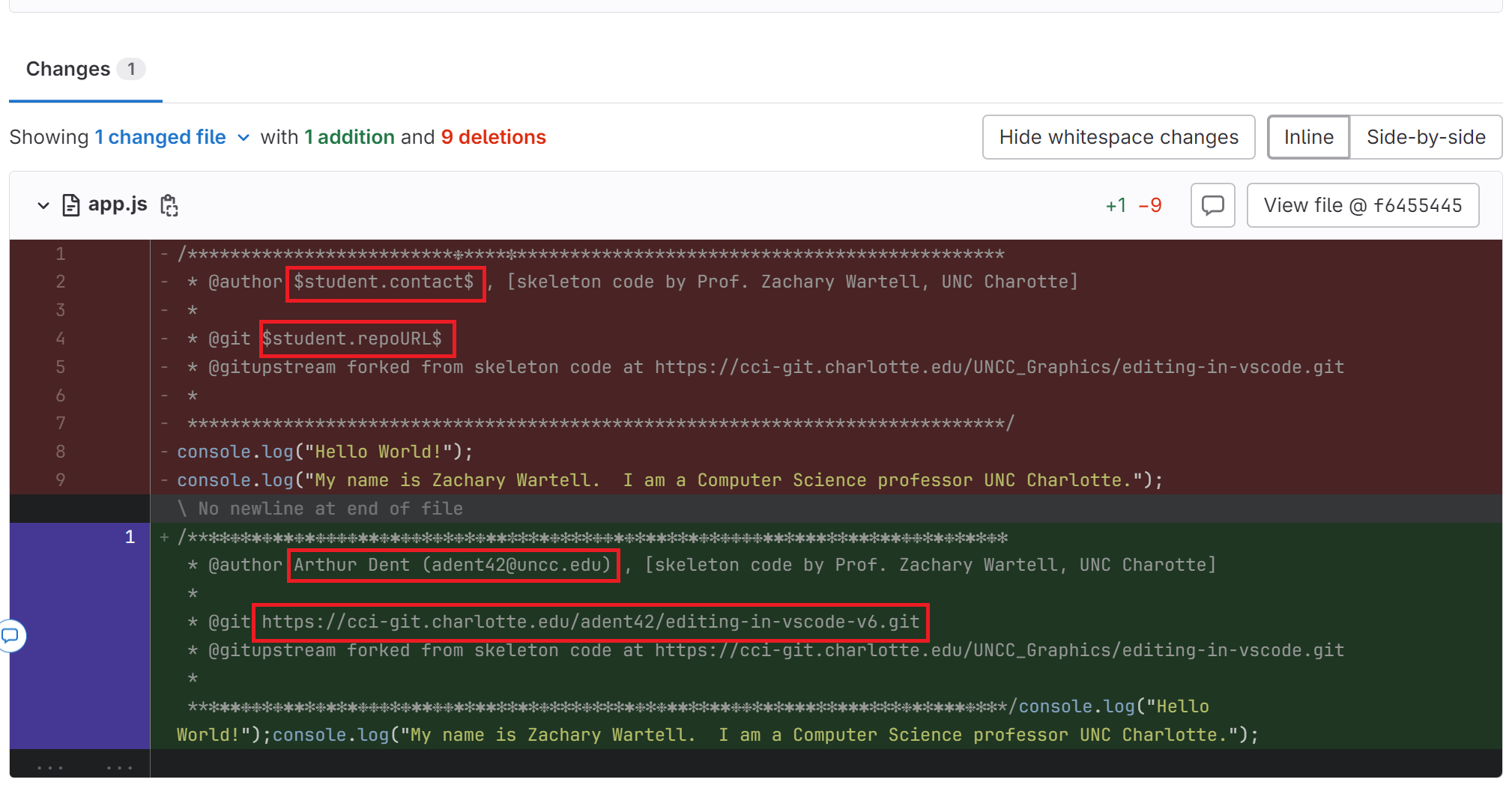Switch diff to Side-by-side view
Screen dimensions: 1512x797
coord(1425,137)
